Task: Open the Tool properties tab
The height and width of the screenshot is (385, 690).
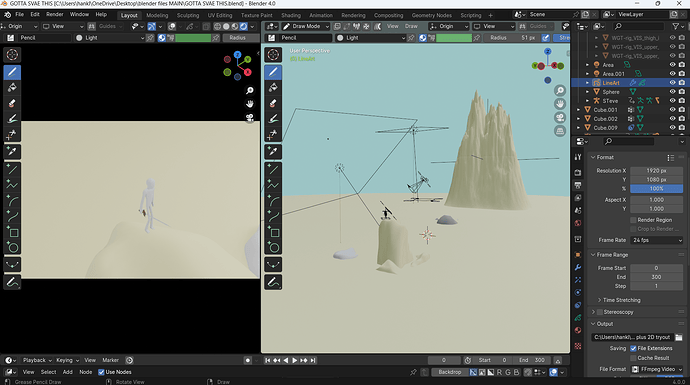Action: click(x=578, y=157)
